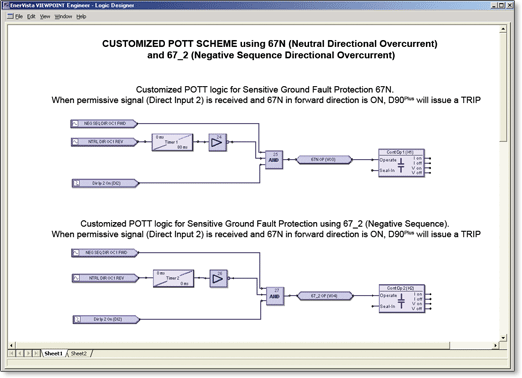Click vertical scrollbar down arrow

tap(503, 338)
